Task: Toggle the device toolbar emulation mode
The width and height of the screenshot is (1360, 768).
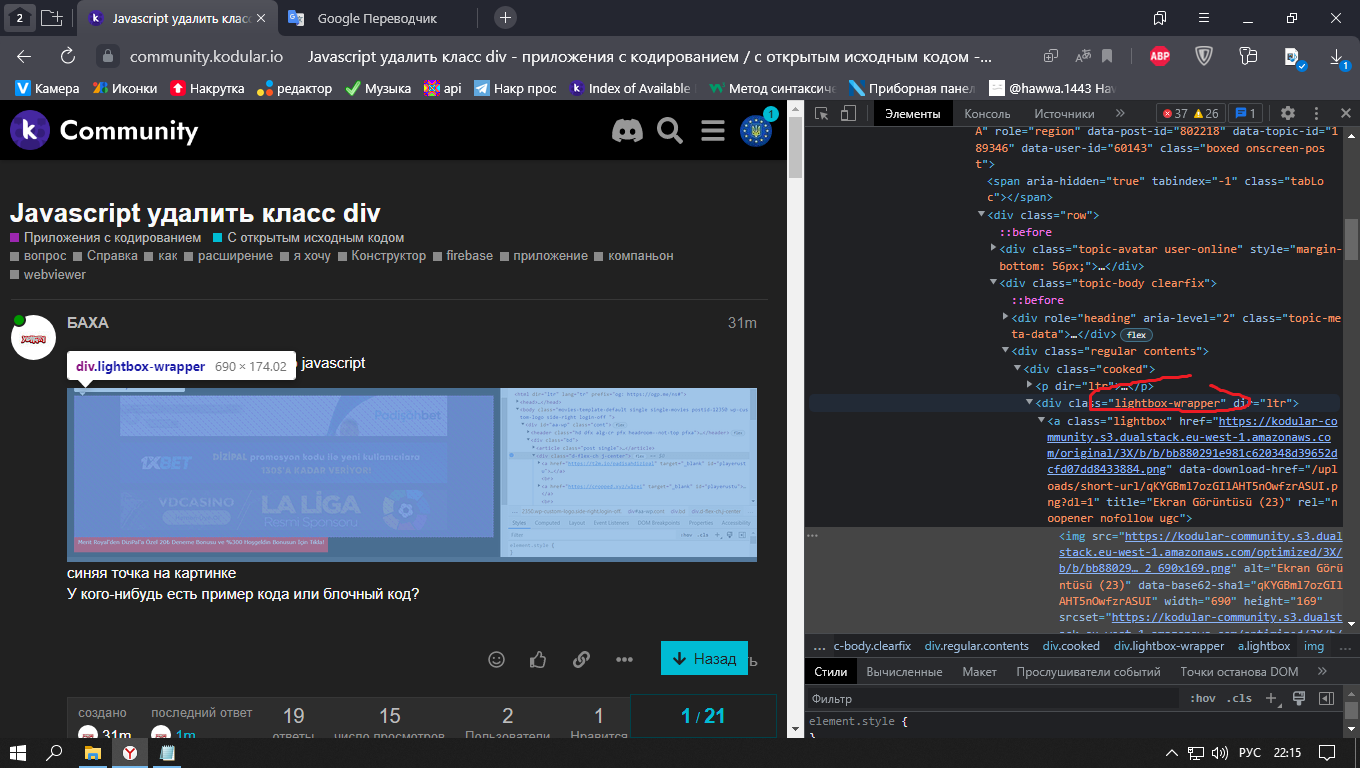Action: tap(848, 114)
